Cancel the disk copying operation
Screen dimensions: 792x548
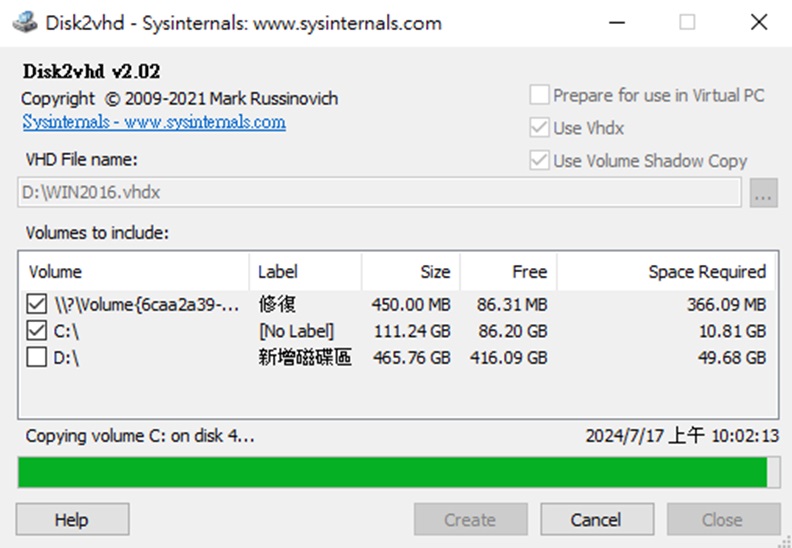pos(597,519)
